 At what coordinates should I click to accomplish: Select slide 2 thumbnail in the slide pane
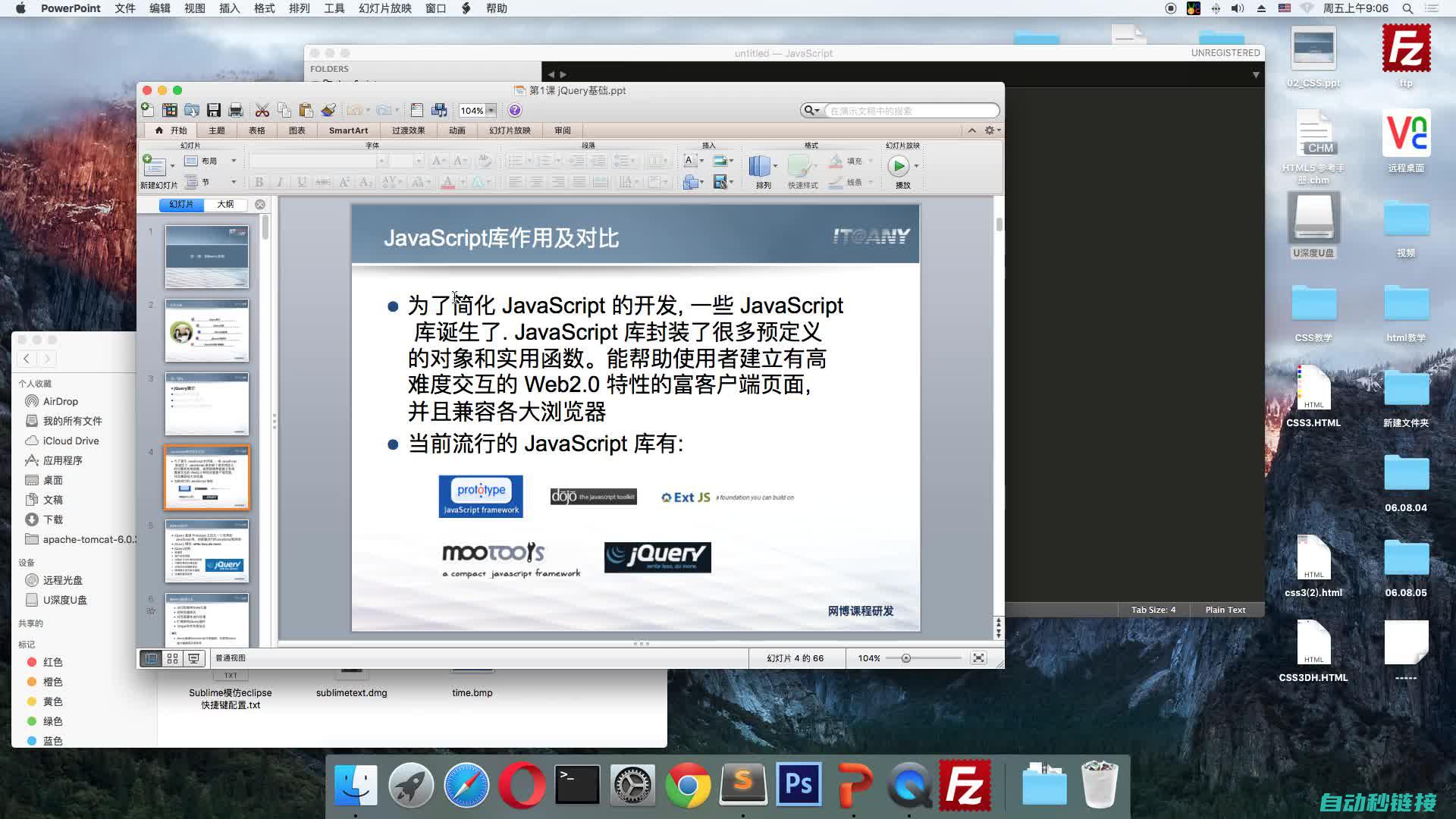pos(207,331)
